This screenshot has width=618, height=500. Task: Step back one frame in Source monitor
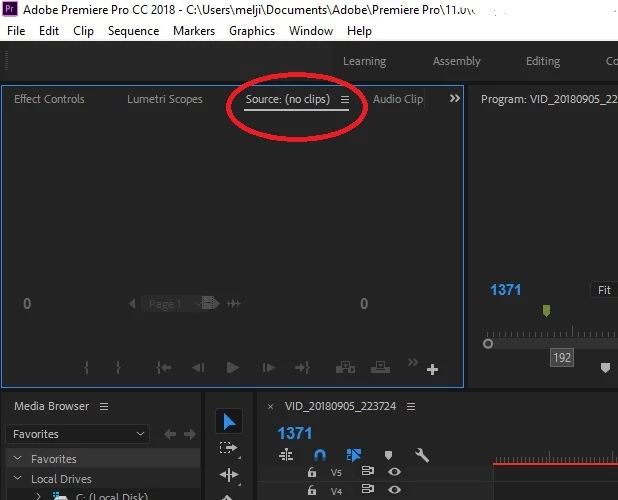[x=198, y=368]
